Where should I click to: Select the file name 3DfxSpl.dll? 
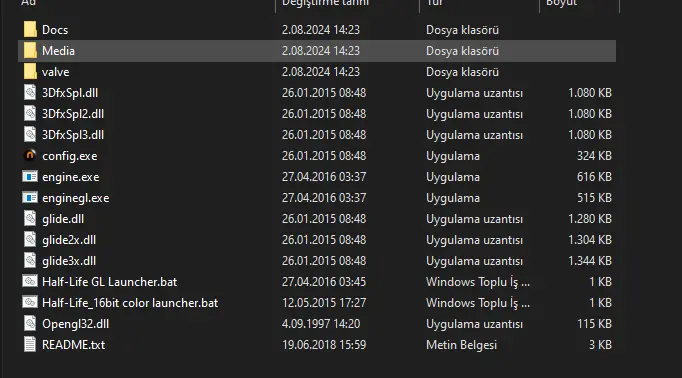click(70, 93)
